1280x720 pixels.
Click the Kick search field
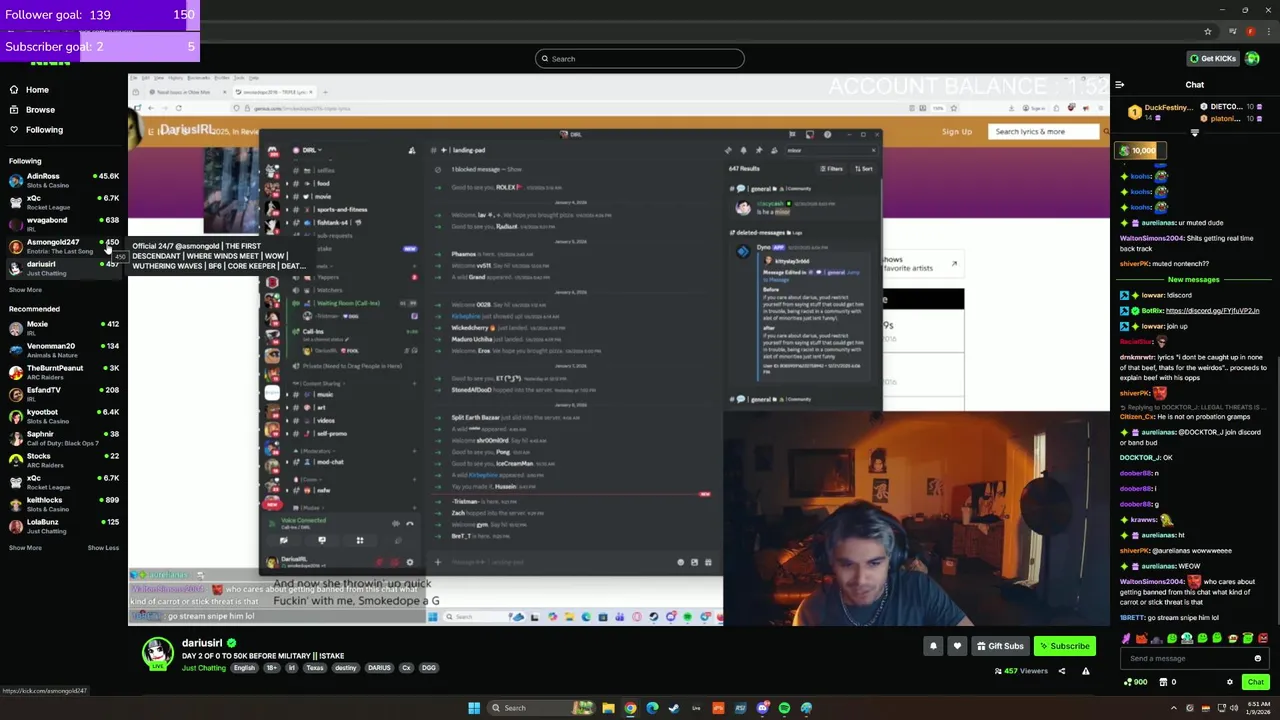tap(640, 59)
